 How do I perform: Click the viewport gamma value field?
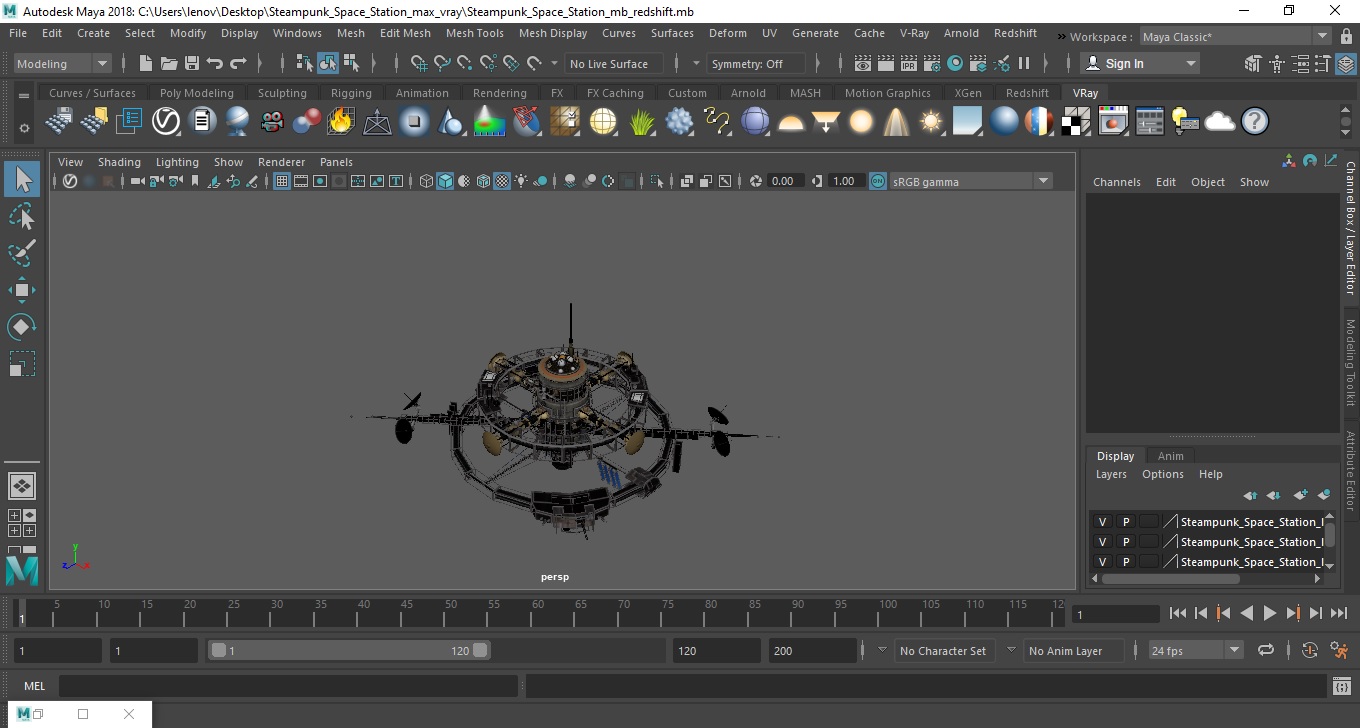(843, 181)
